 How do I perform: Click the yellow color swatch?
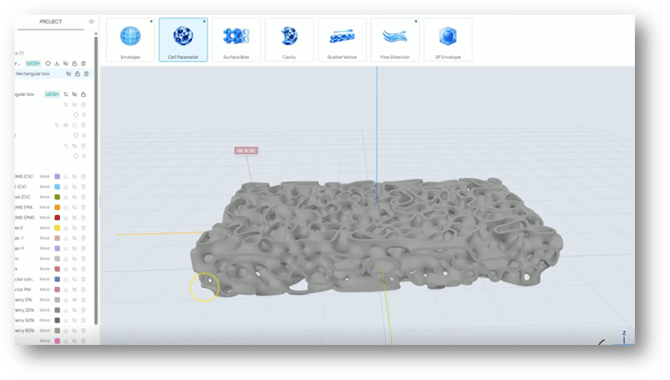[x=57, y=228]
